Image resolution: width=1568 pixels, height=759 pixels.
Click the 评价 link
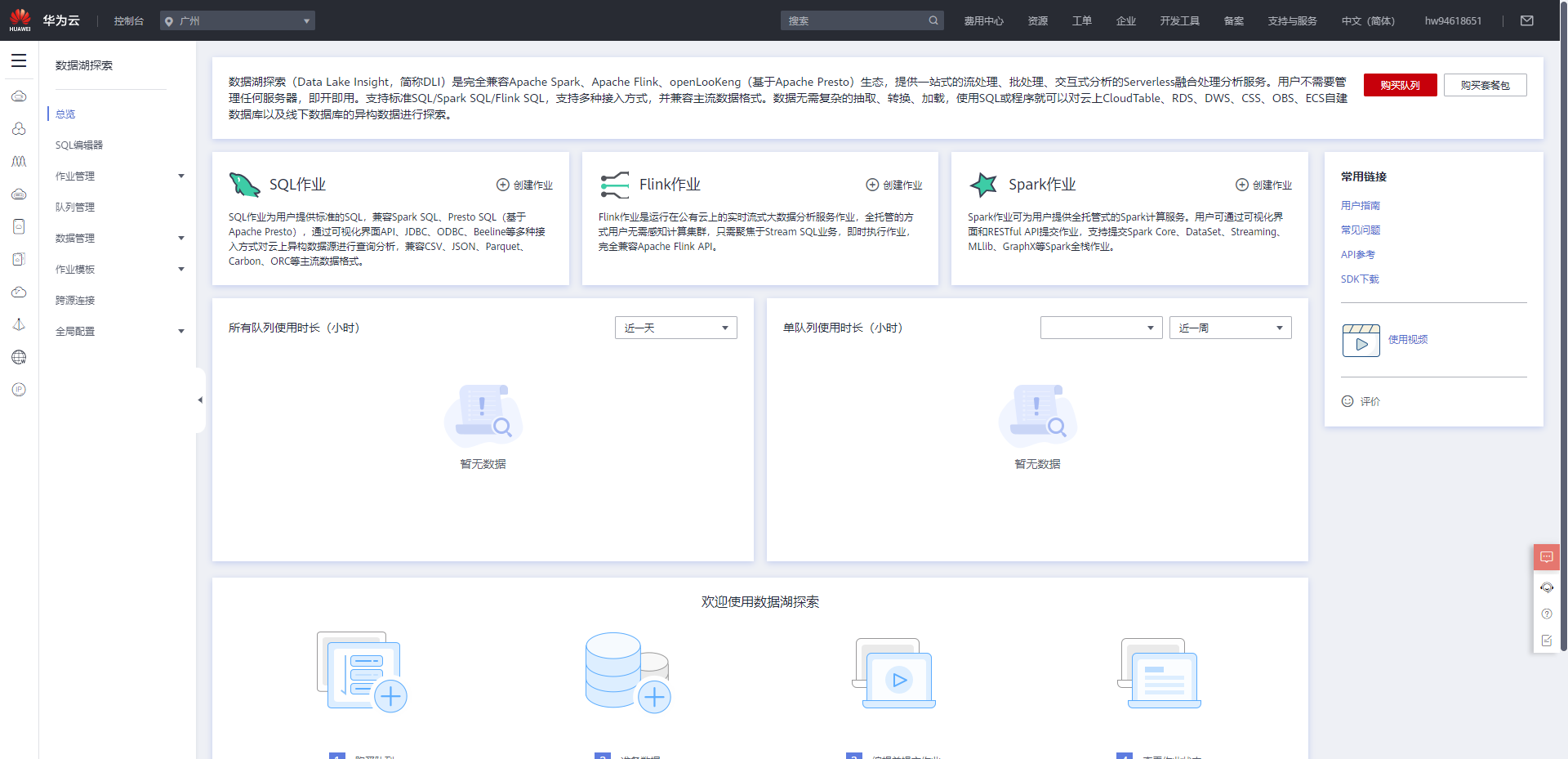tap(1370, 401)
